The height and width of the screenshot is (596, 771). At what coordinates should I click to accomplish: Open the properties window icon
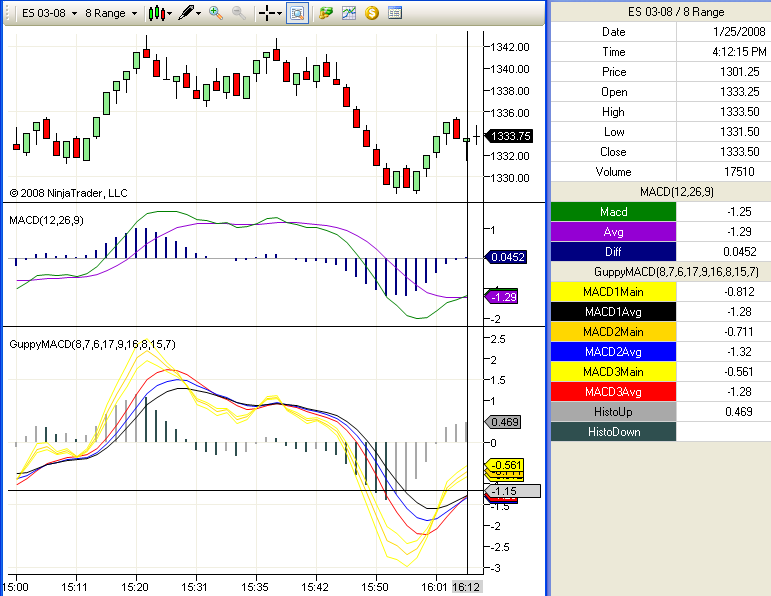pyautogui.click(x=394, y=13)
